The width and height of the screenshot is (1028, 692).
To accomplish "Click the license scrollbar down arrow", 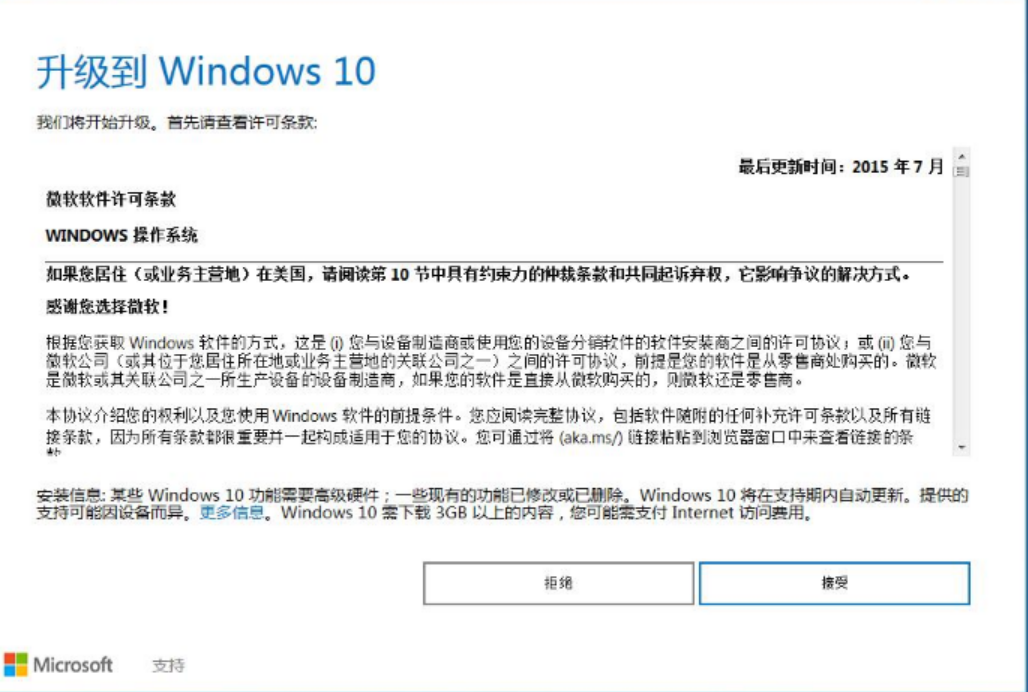I will [x=961, y=448].
